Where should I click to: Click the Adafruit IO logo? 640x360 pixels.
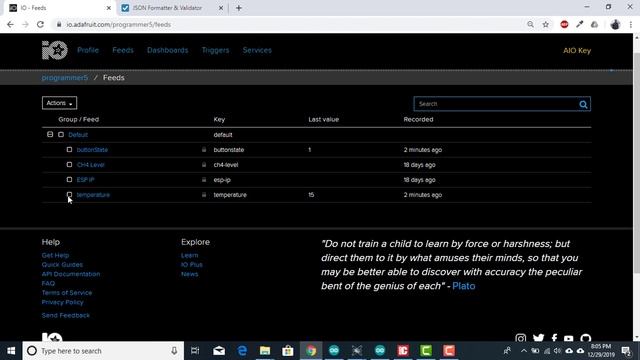[55, 50]
